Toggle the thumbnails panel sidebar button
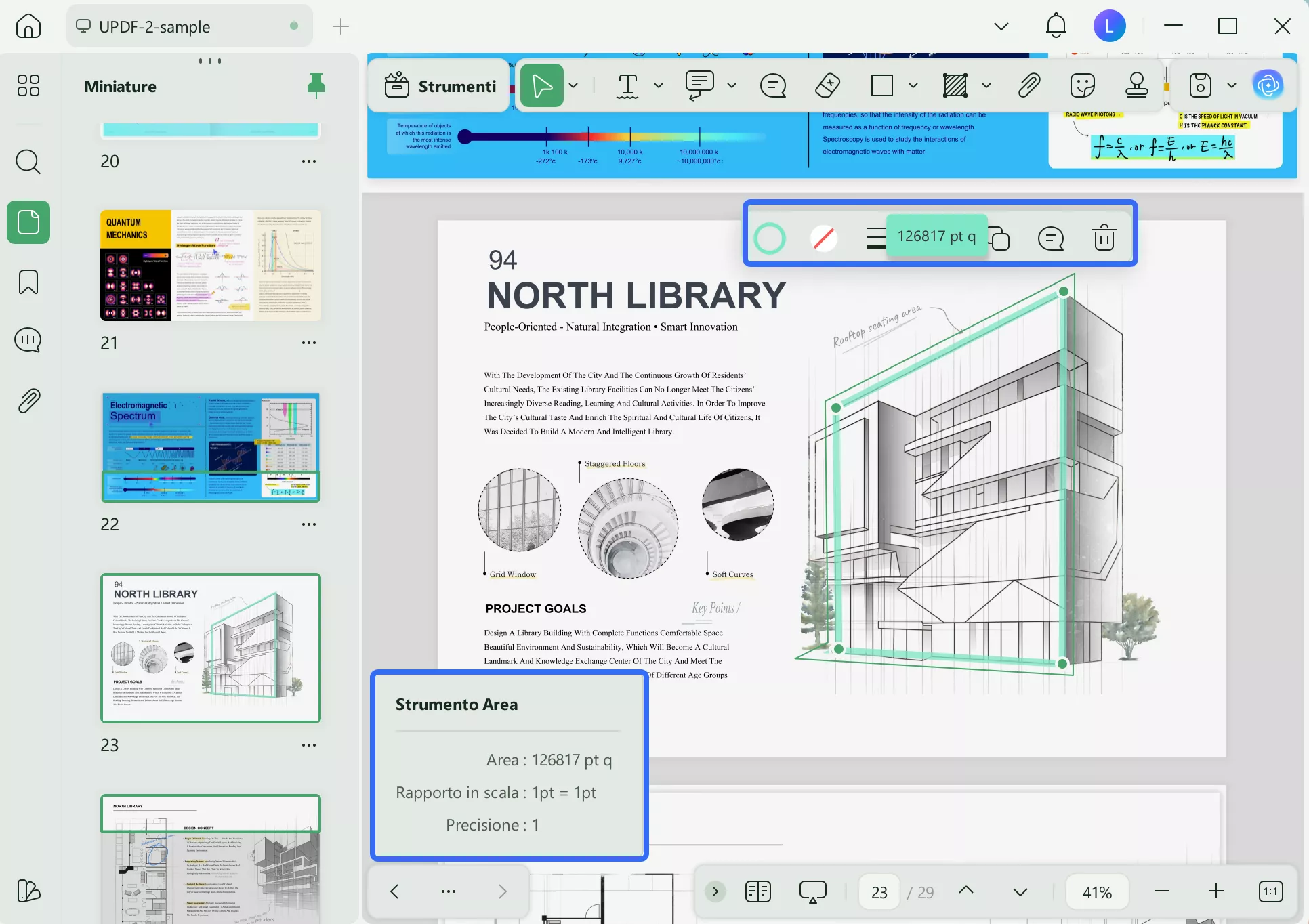The height and width of the screenshot is (924, 1309). [x=28, y=222]
